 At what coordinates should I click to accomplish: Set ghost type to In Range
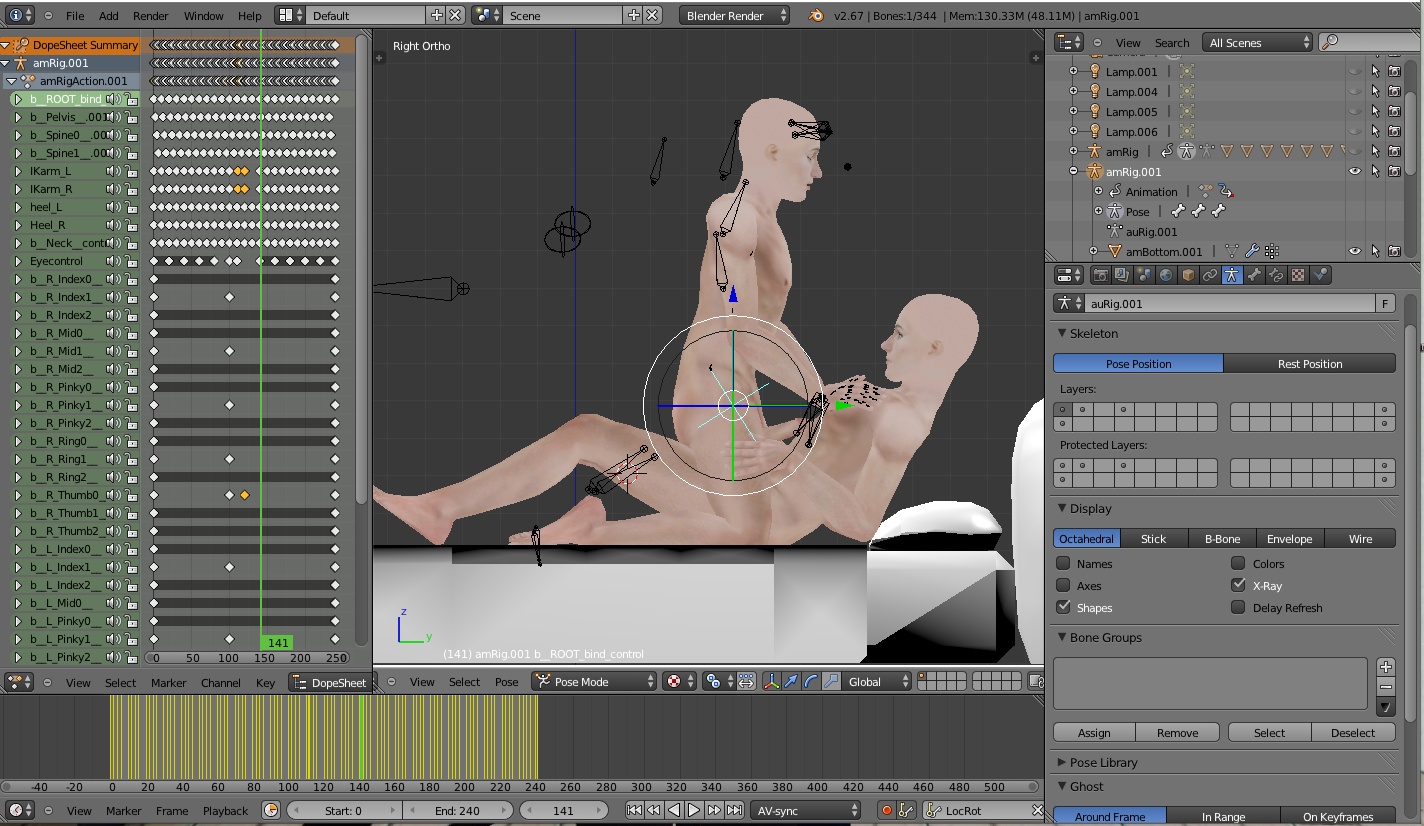(x=1223, y=816)
